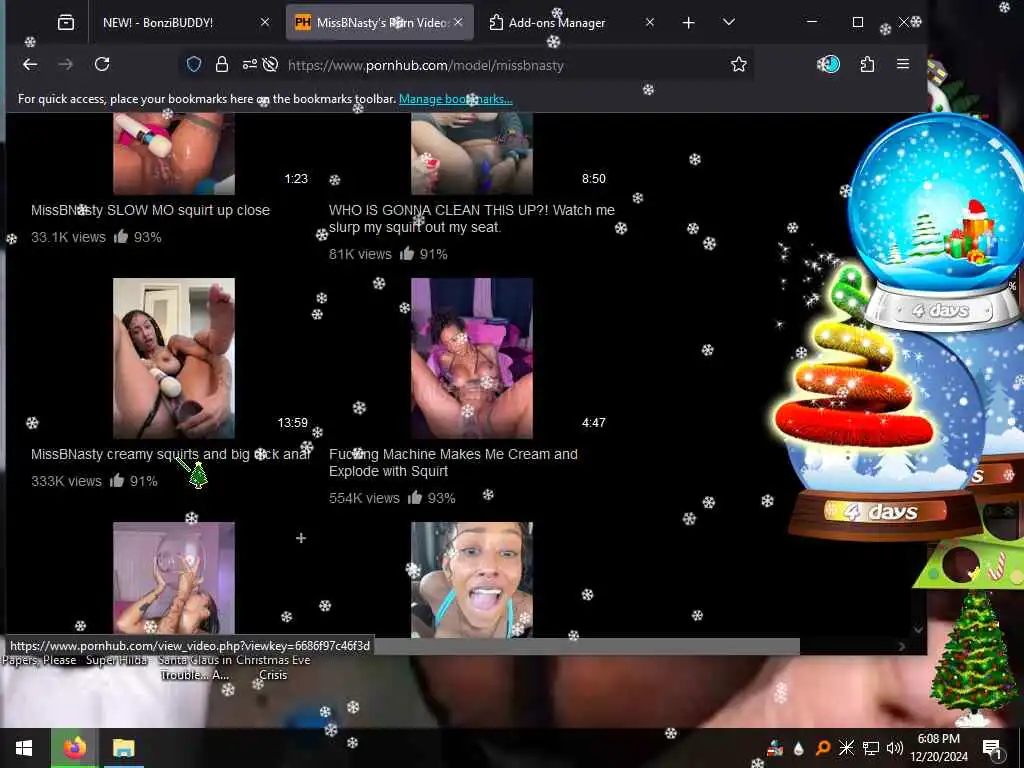The width and height of the screenshot is (1024, 768).
Task: Open a new tab with plus button
Action: coord(688,23)
